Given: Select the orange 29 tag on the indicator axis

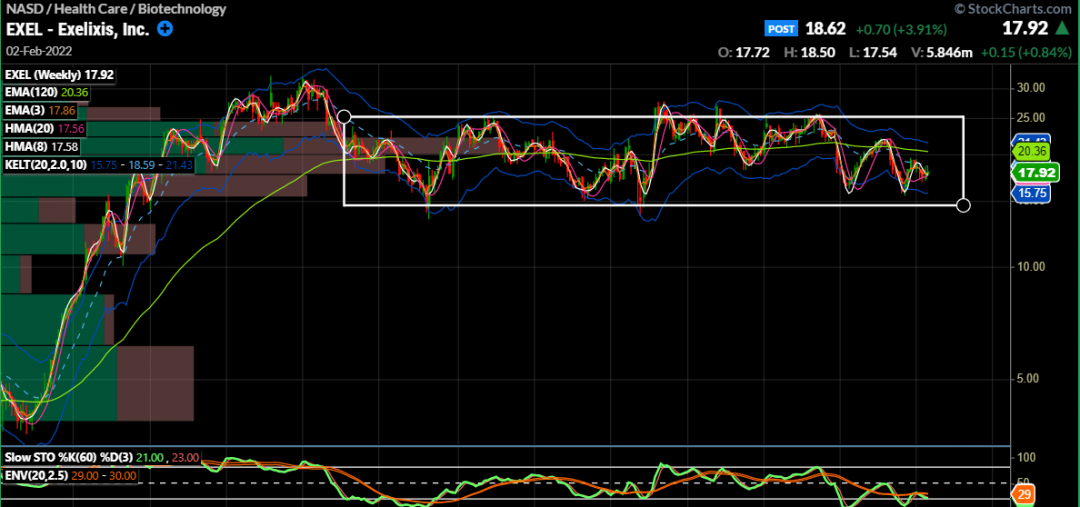Looking at the screenshot, I should tap(1023, 495).
